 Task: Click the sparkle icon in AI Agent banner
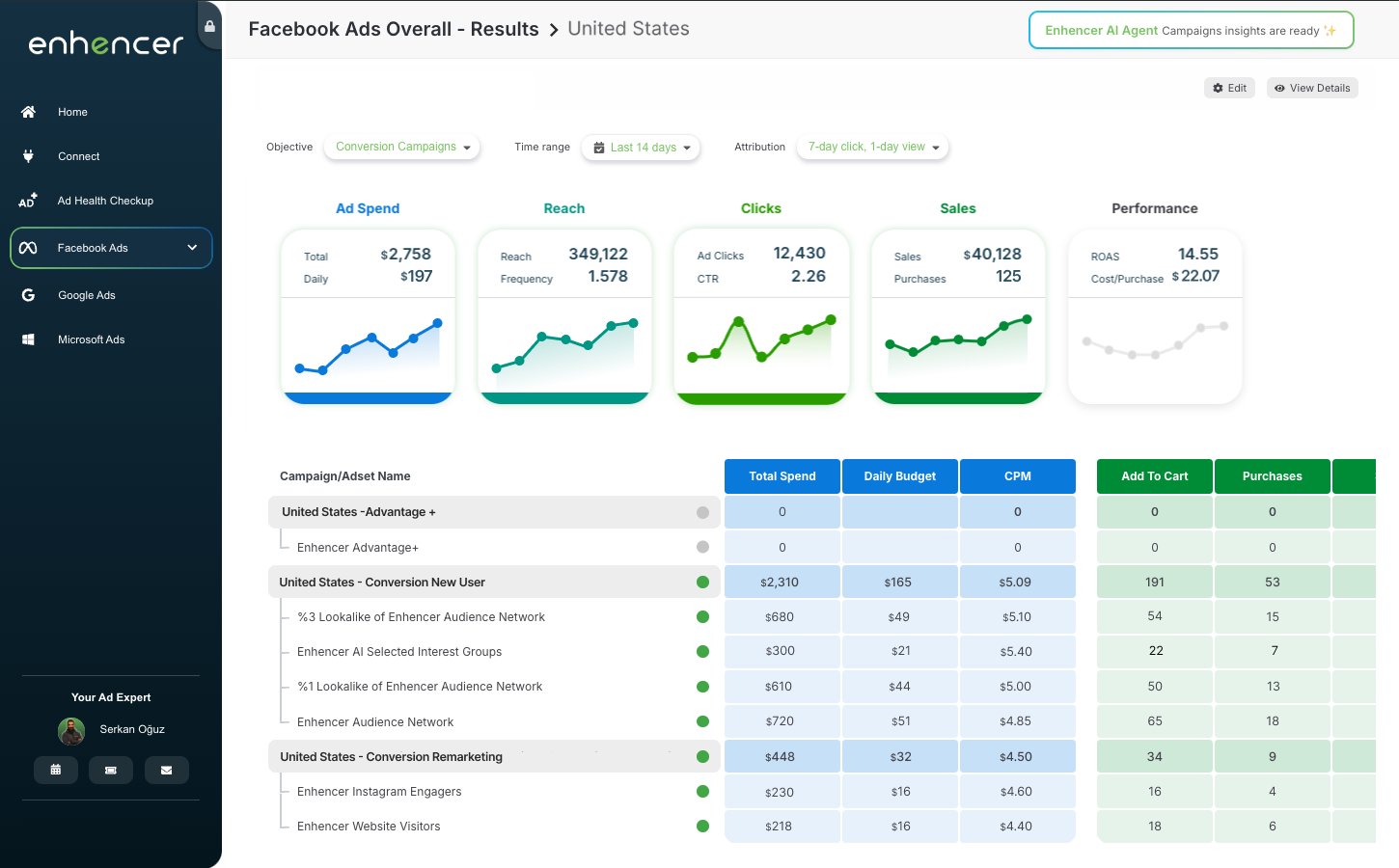tap(1330, 31)
